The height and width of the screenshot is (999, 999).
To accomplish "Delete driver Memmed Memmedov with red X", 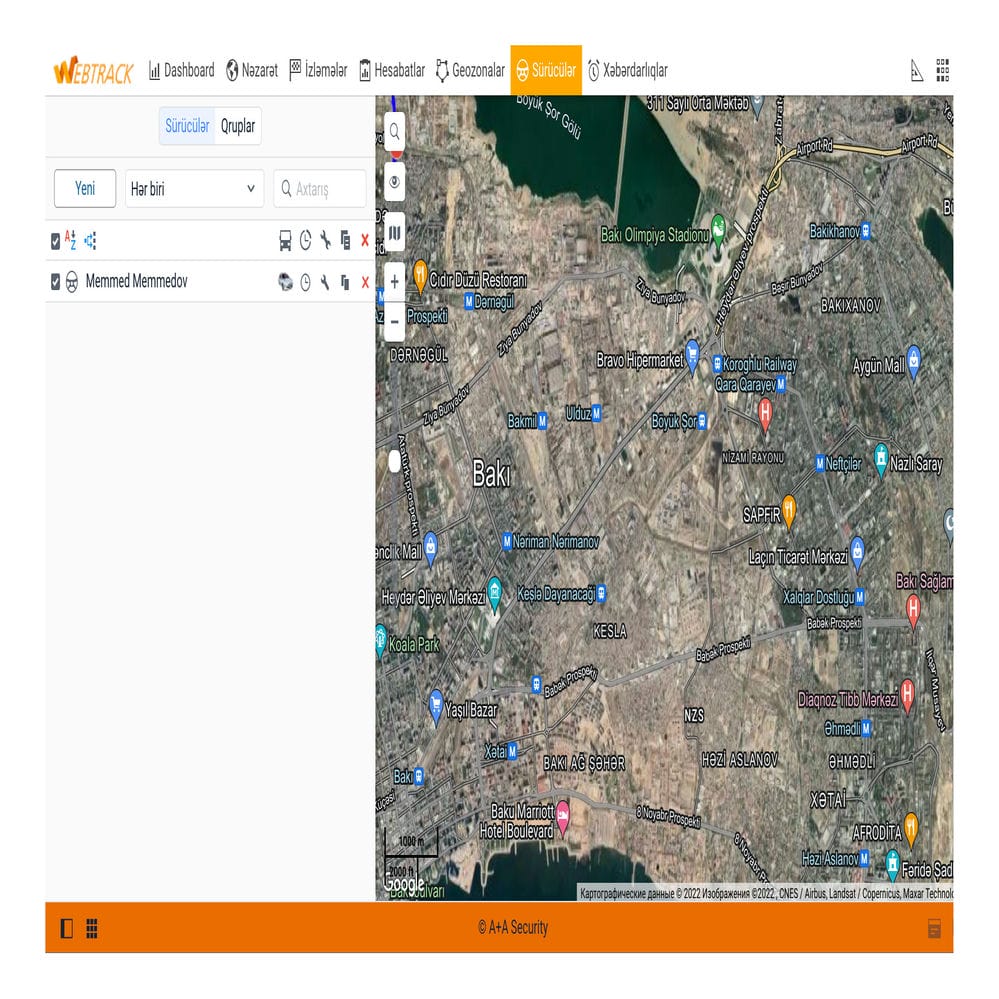I will pos(364,283).
